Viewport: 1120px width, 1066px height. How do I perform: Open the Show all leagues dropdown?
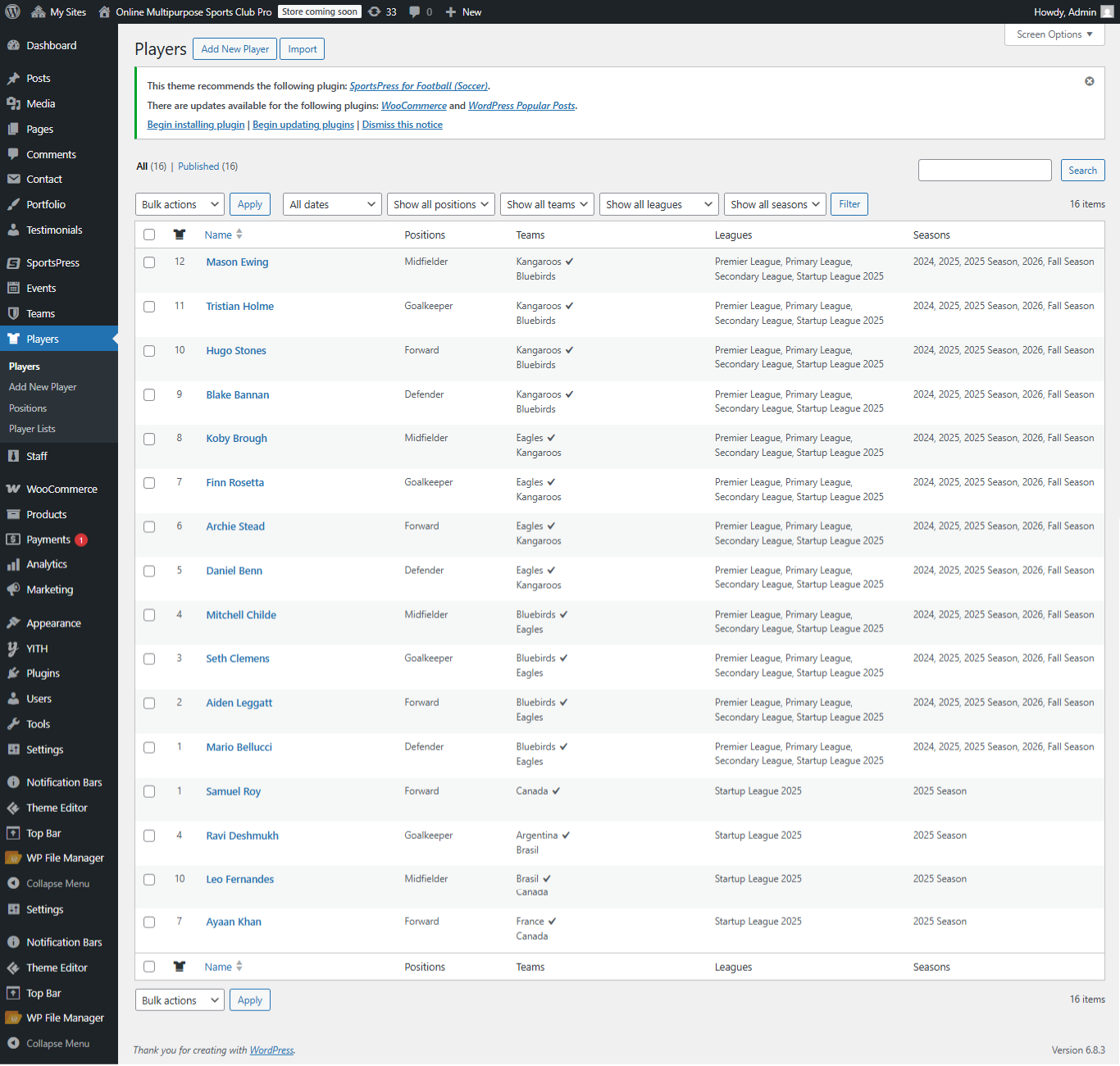pyautogui.click(x=658, y=204)
